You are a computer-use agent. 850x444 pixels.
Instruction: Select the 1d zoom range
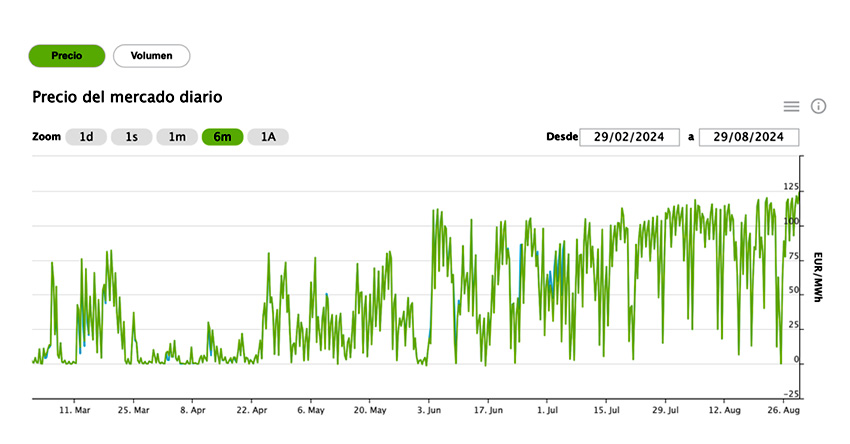[x=86, y=137]
